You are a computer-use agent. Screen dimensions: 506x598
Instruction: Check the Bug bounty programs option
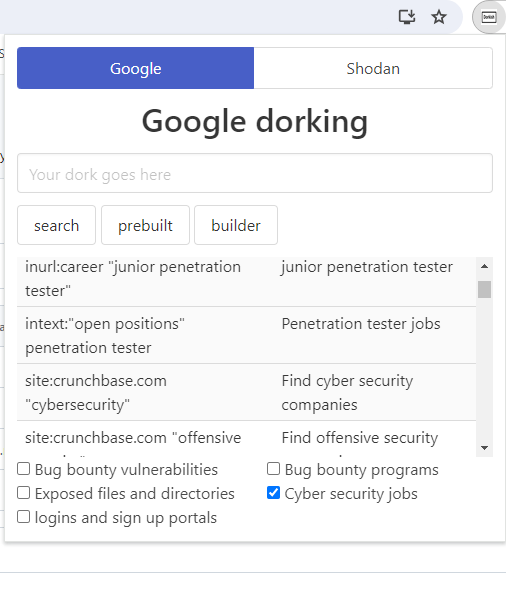tap(273, 469)
